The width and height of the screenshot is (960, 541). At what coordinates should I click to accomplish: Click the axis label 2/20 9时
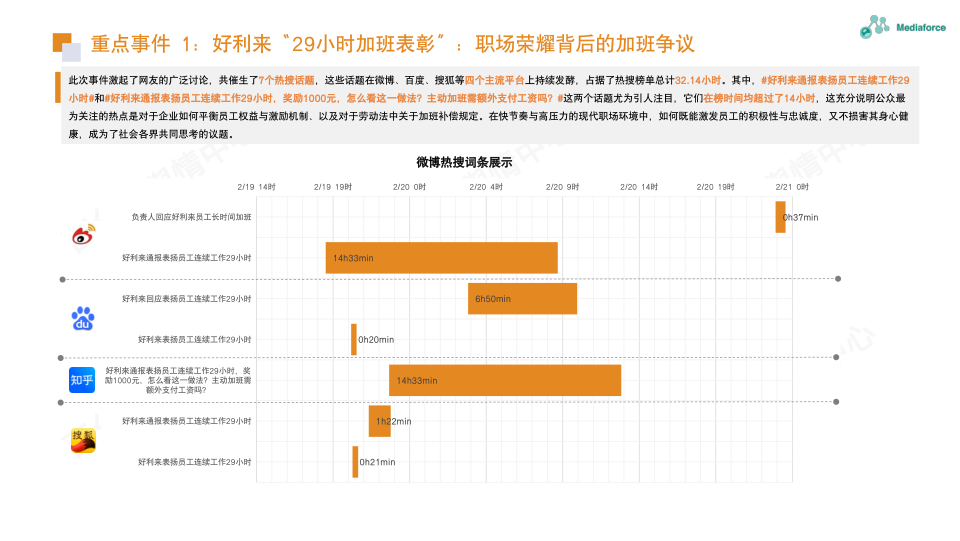pos(563,187)
